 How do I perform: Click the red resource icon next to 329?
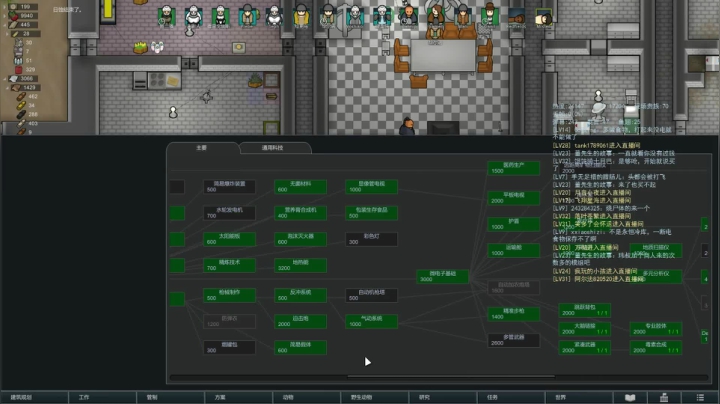coord(18,69)
